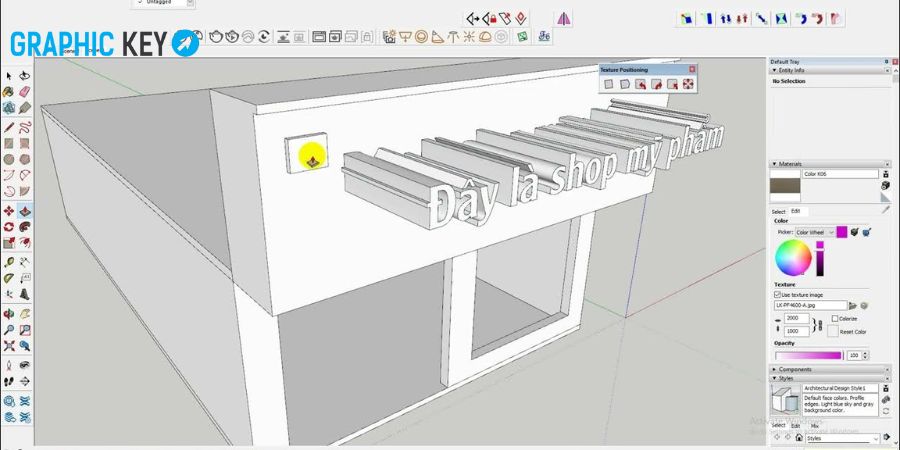Click the Opacity slider bar
The width and height of the screenshot is (900, 450).
pyautogui.click(x=809, y=355)
